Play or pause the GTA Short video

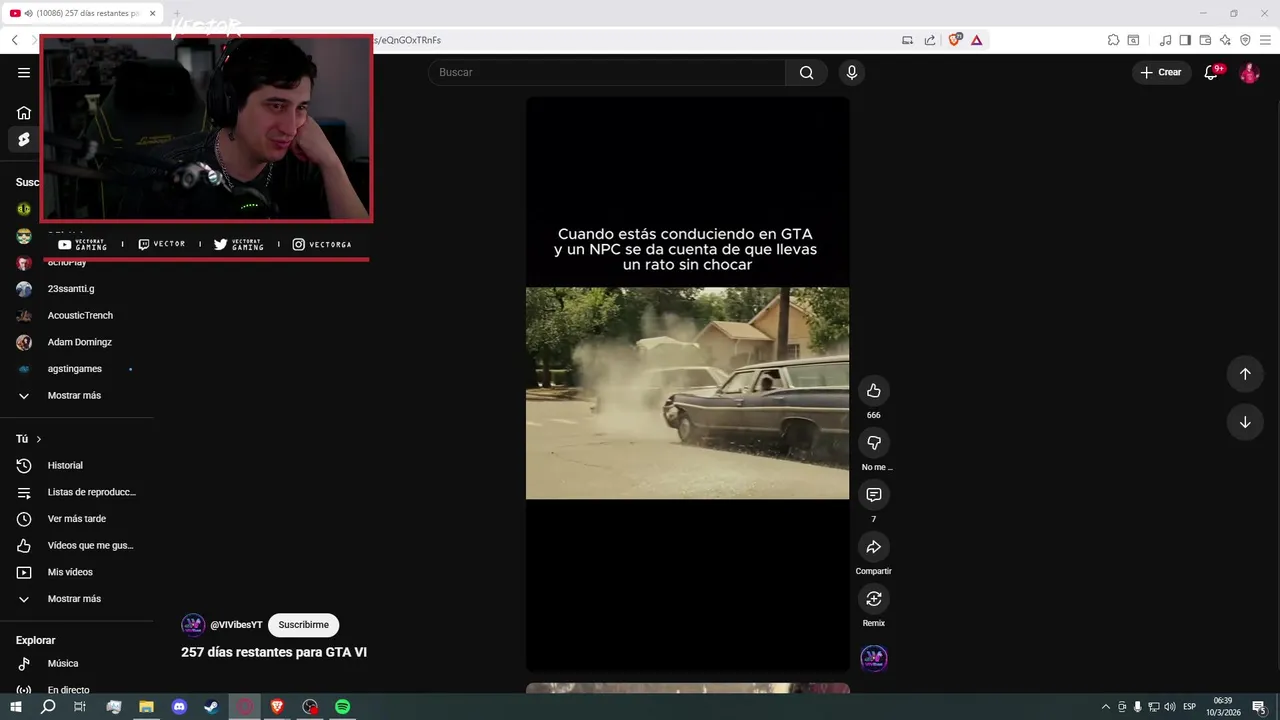click(688, 384)
